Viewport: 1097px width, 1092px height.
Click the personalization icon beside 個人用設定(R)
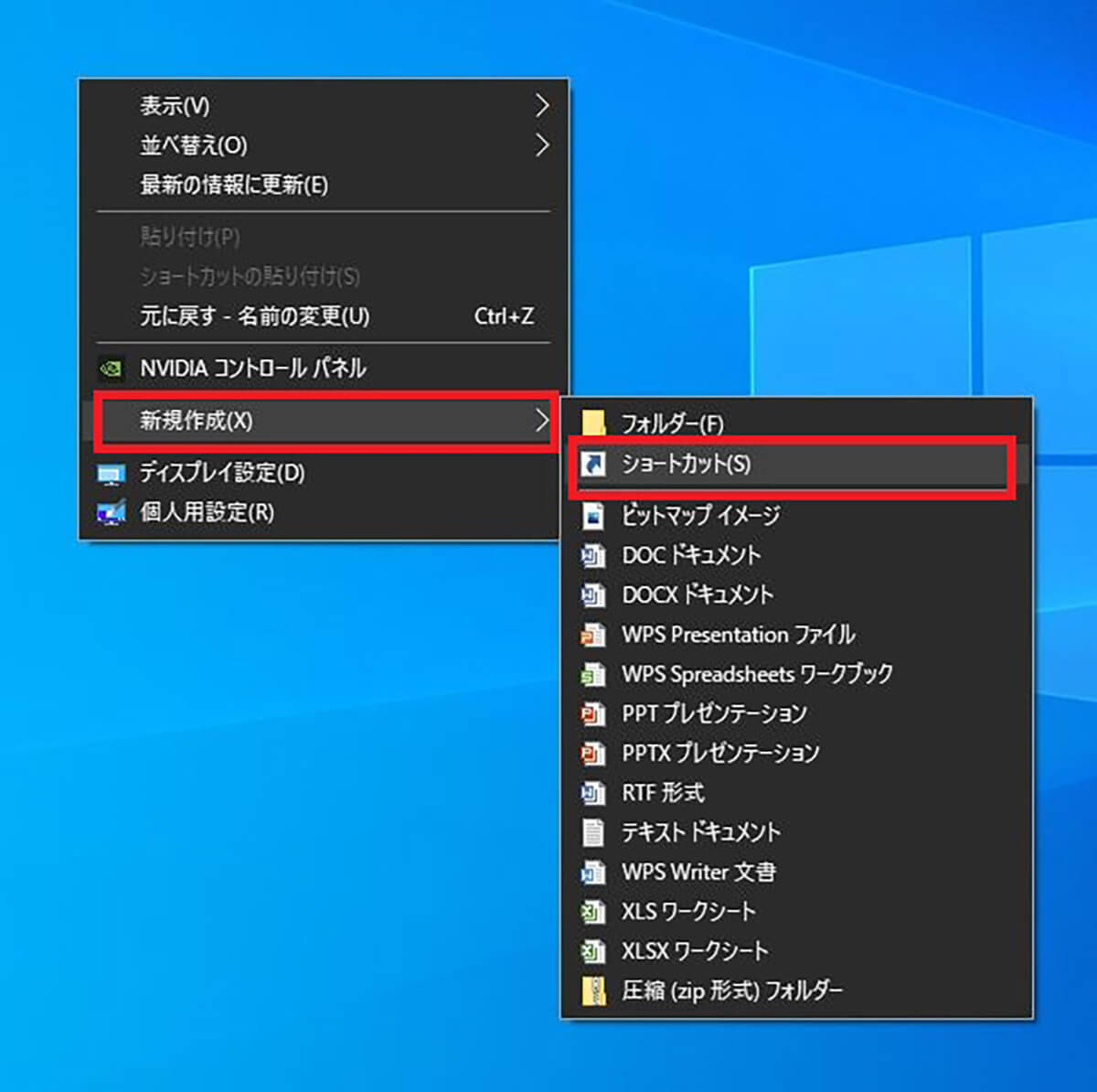(x=111, y=513)
